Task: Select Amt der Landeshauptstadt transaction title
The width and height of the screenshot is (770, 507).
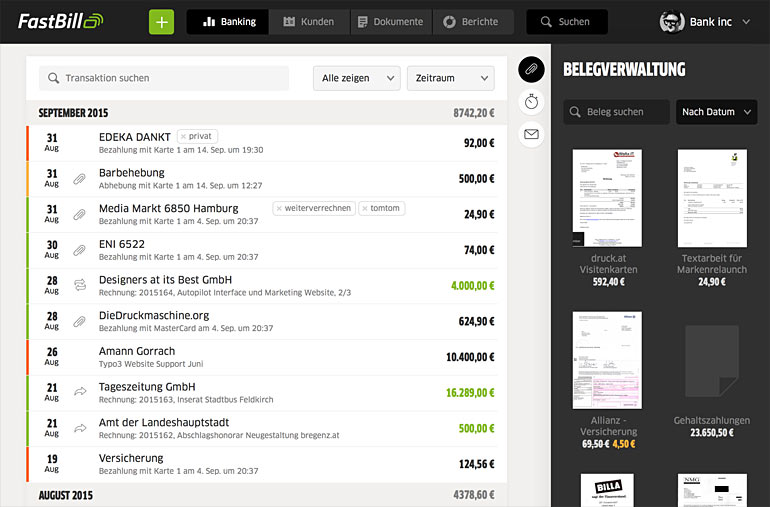Action: (x=164, y=422)
